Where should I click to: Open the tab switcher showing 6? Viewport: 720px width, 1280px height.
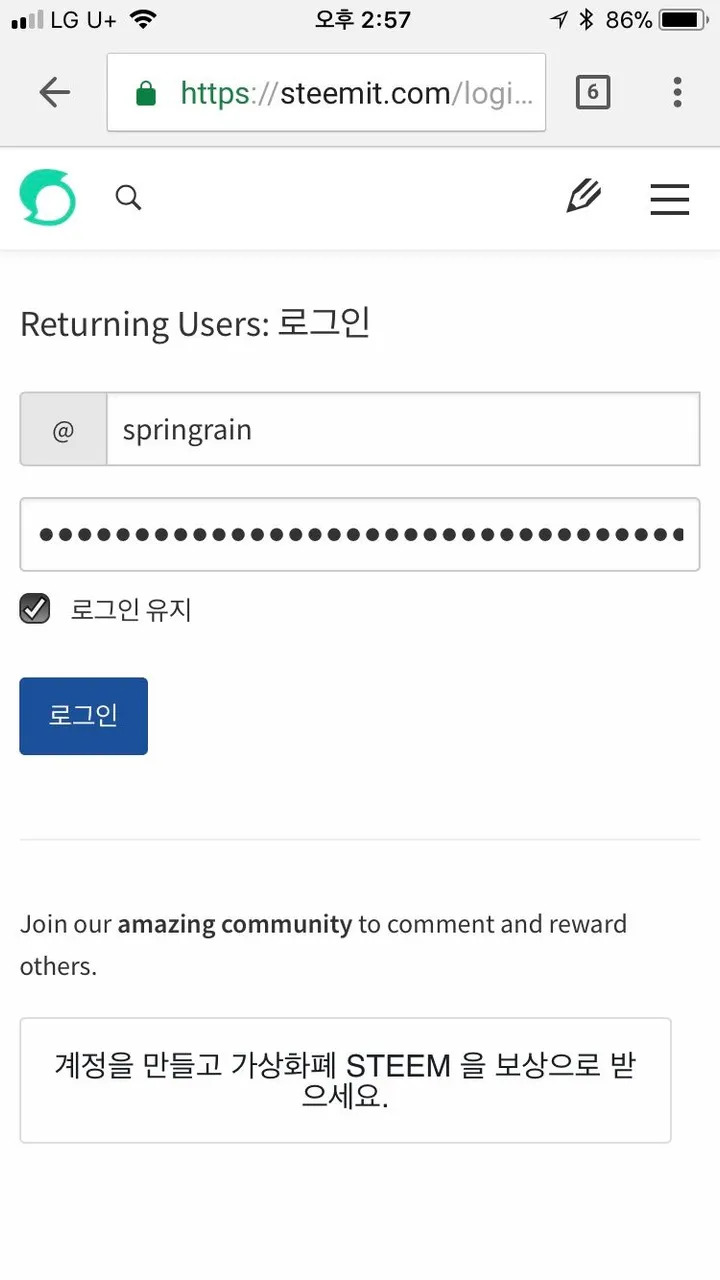[592, 93]
